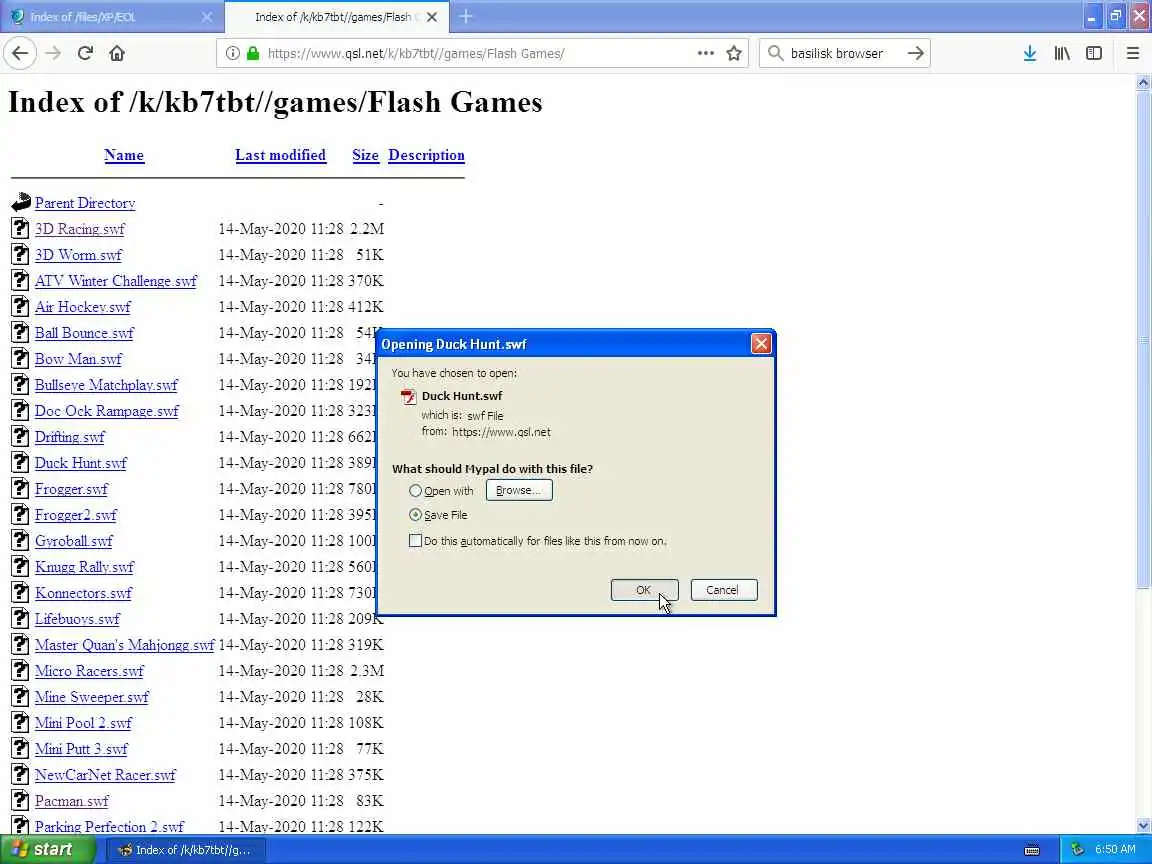Sort listing by Last modified
Image resolution: width=1152 pixels, height=864 pixels.
(281, 155)
